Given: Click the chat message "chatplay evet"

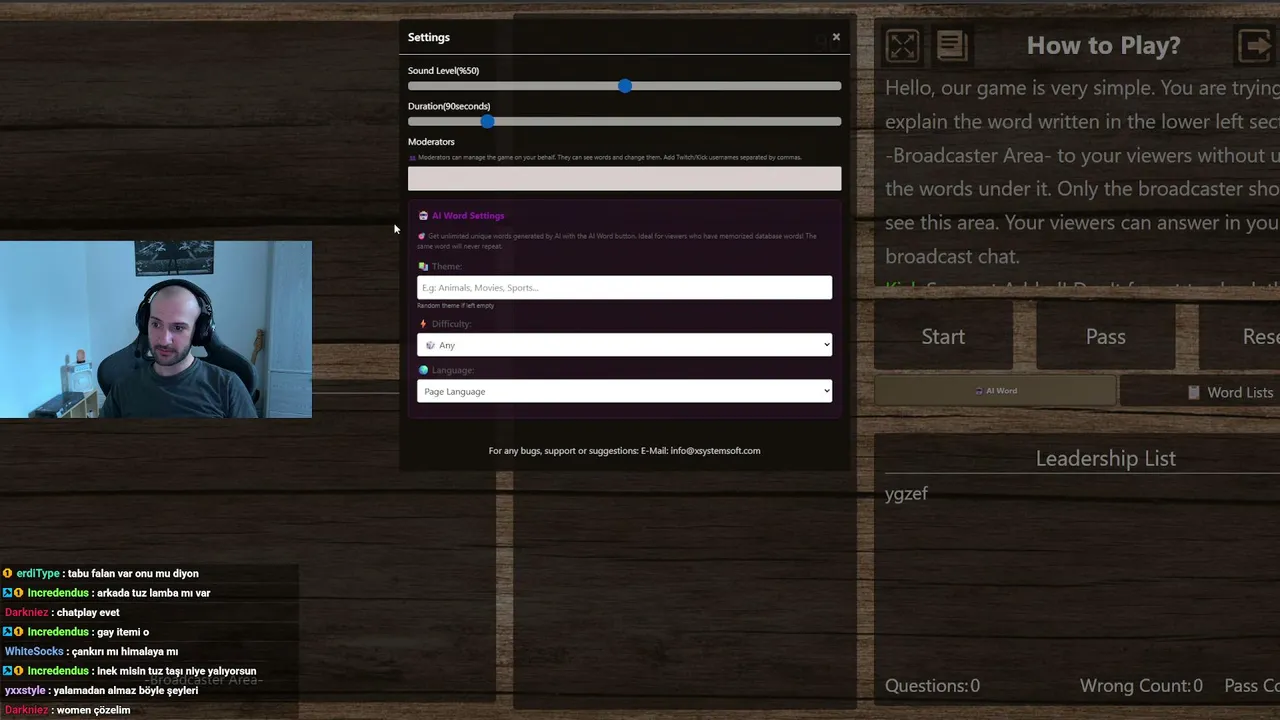Looking at the screenshot, I should pyautogui.click(x=88, y=613).
